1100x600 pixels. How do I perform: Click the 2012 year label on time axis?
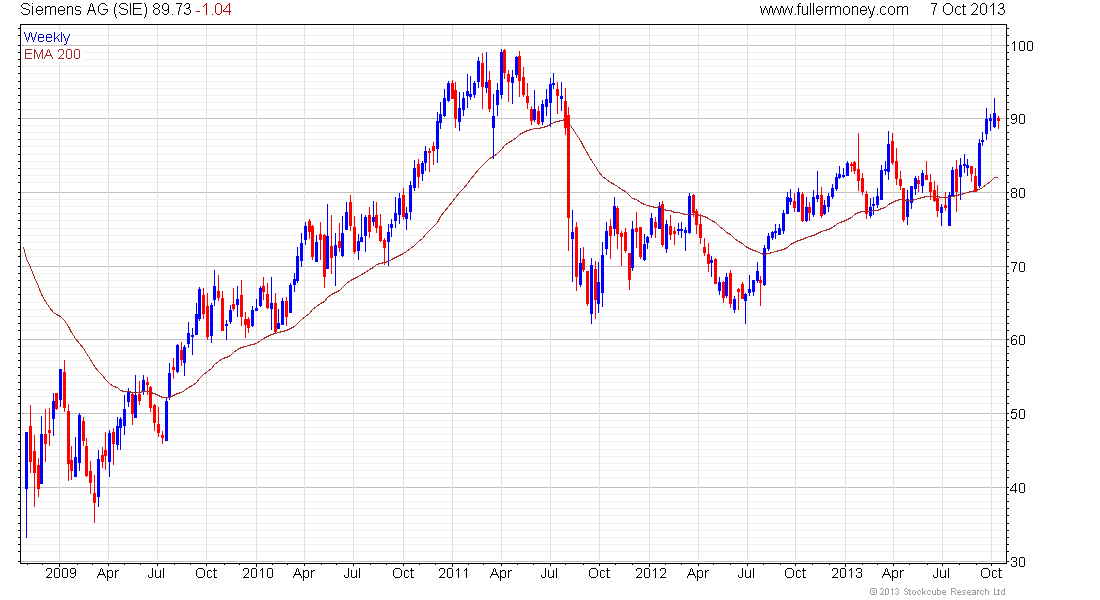click(651, 573)
